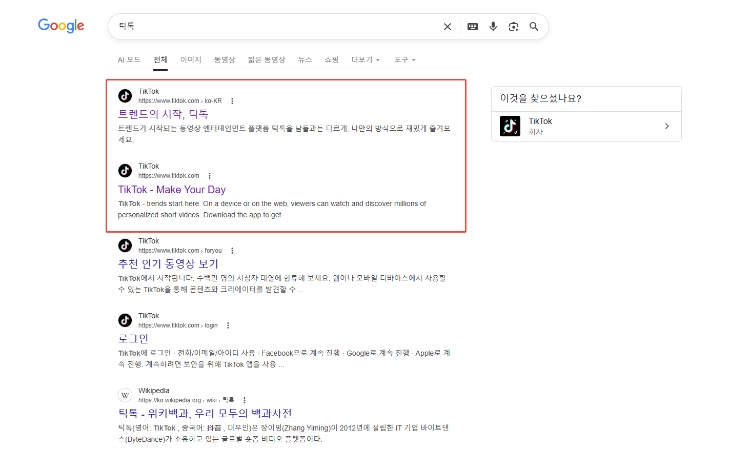Click the TikTok favicon of the ko-KR result
This screenshot has height=450, width=750.
coord(125,96)
